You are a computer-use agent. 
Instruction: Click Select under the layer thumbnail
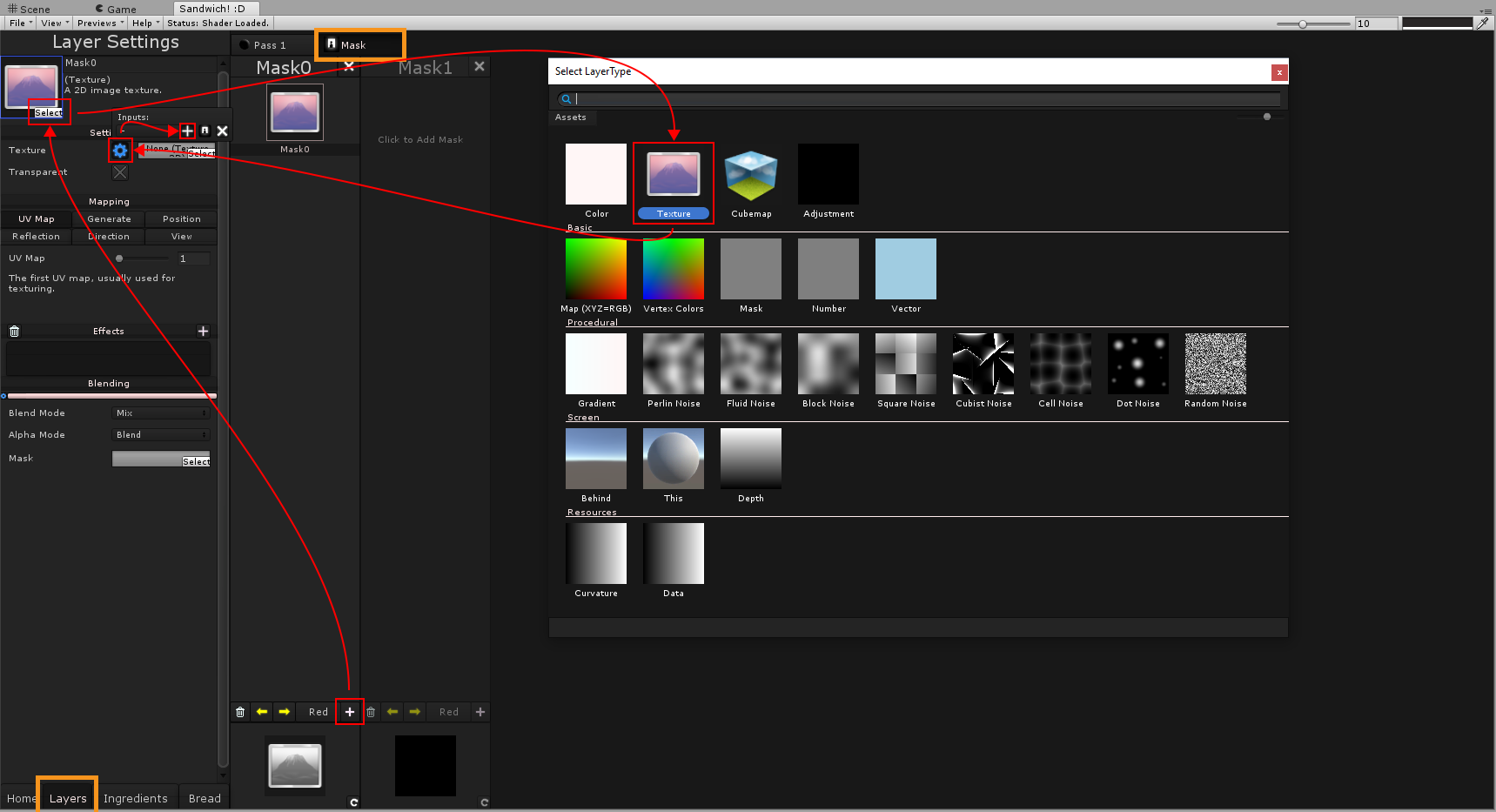(49, 113)
